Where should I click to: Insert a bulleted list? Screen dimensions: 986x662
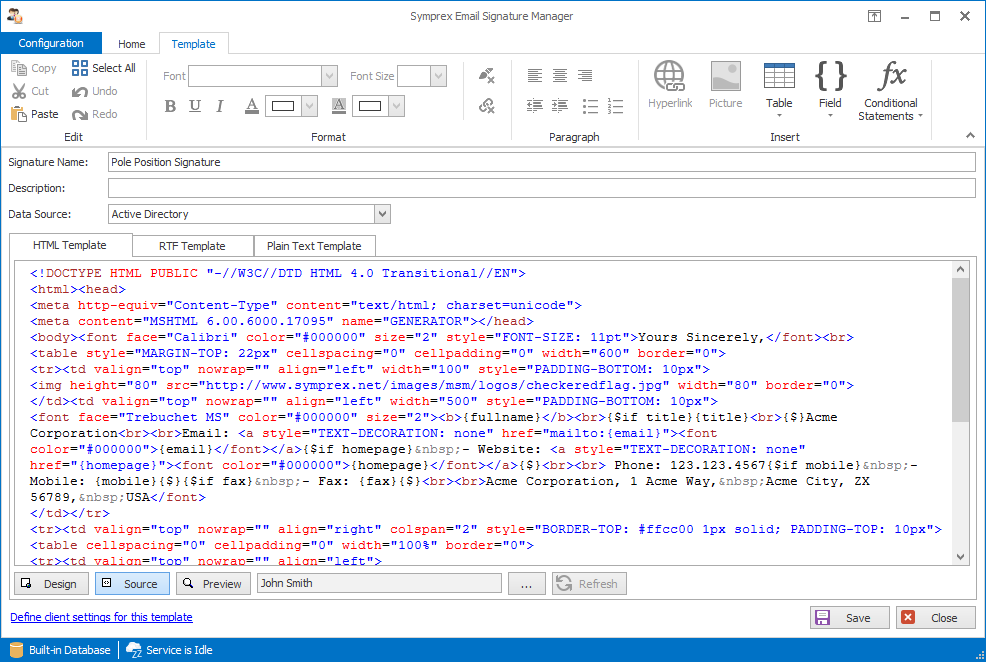[590, 106]
